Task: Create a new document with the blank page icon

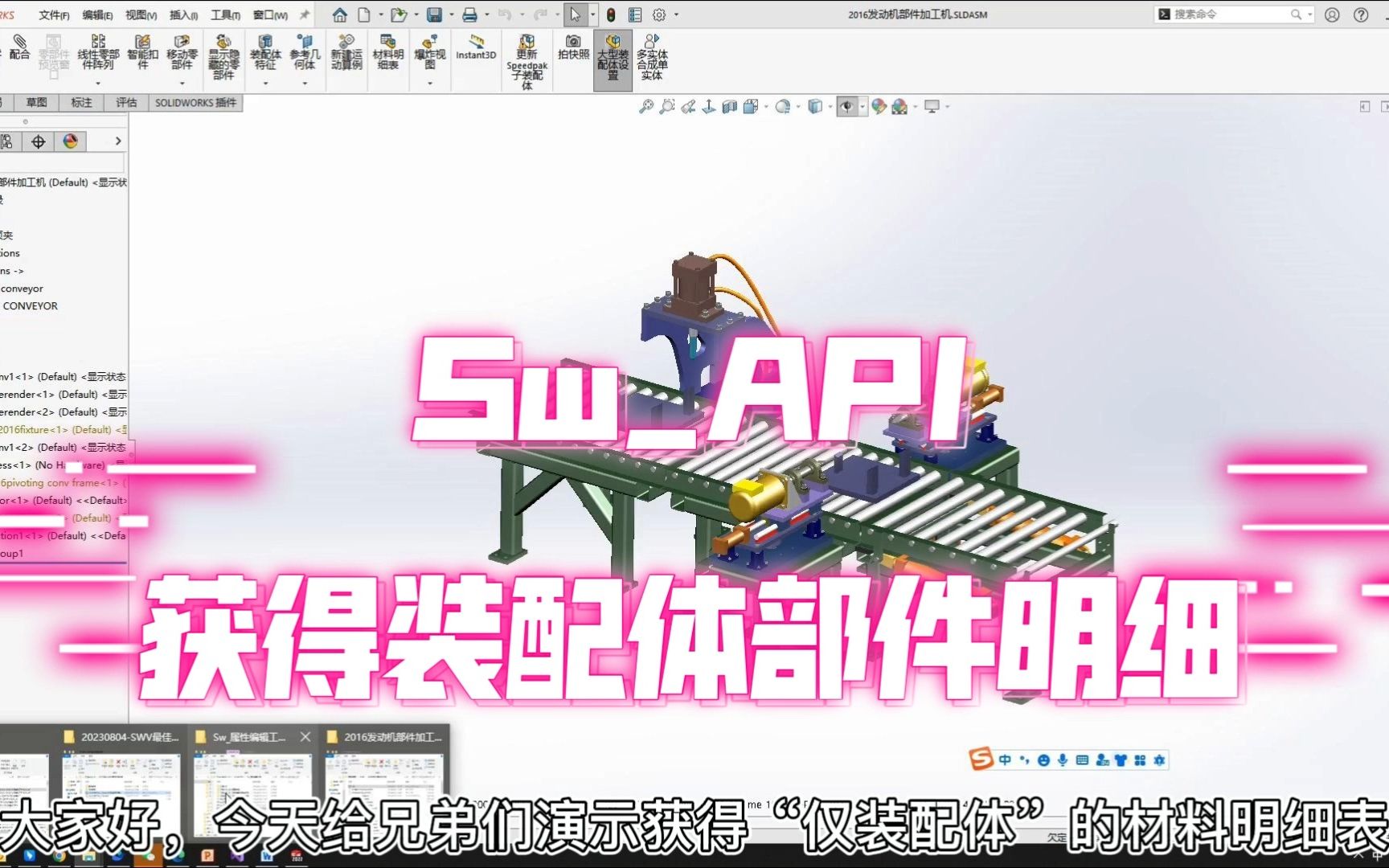Action: (x=364, y=14)
